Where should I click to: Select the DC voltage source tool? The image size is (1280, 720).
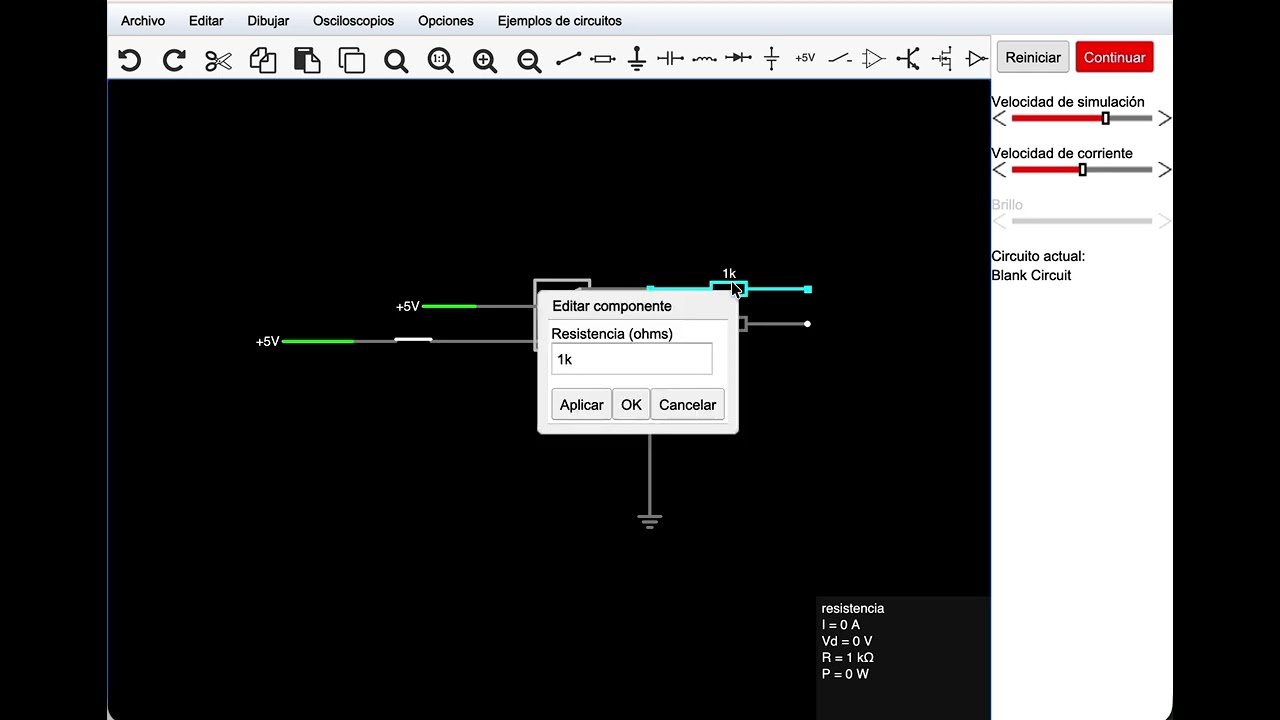[771, 59]
